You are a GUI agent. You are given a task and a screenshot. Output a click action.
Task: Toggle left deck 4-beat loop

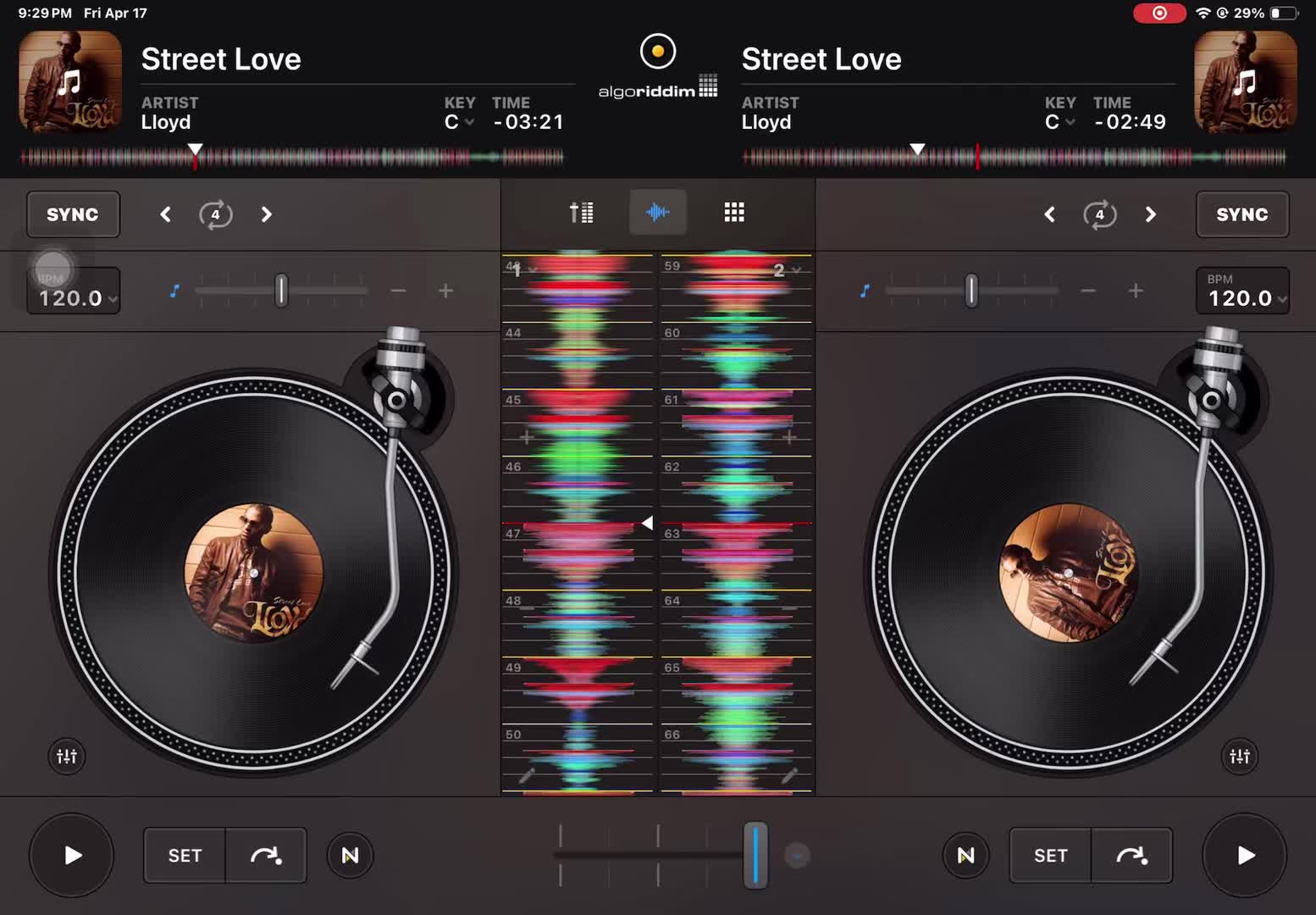pyautogui.click(x=215, y=214)
